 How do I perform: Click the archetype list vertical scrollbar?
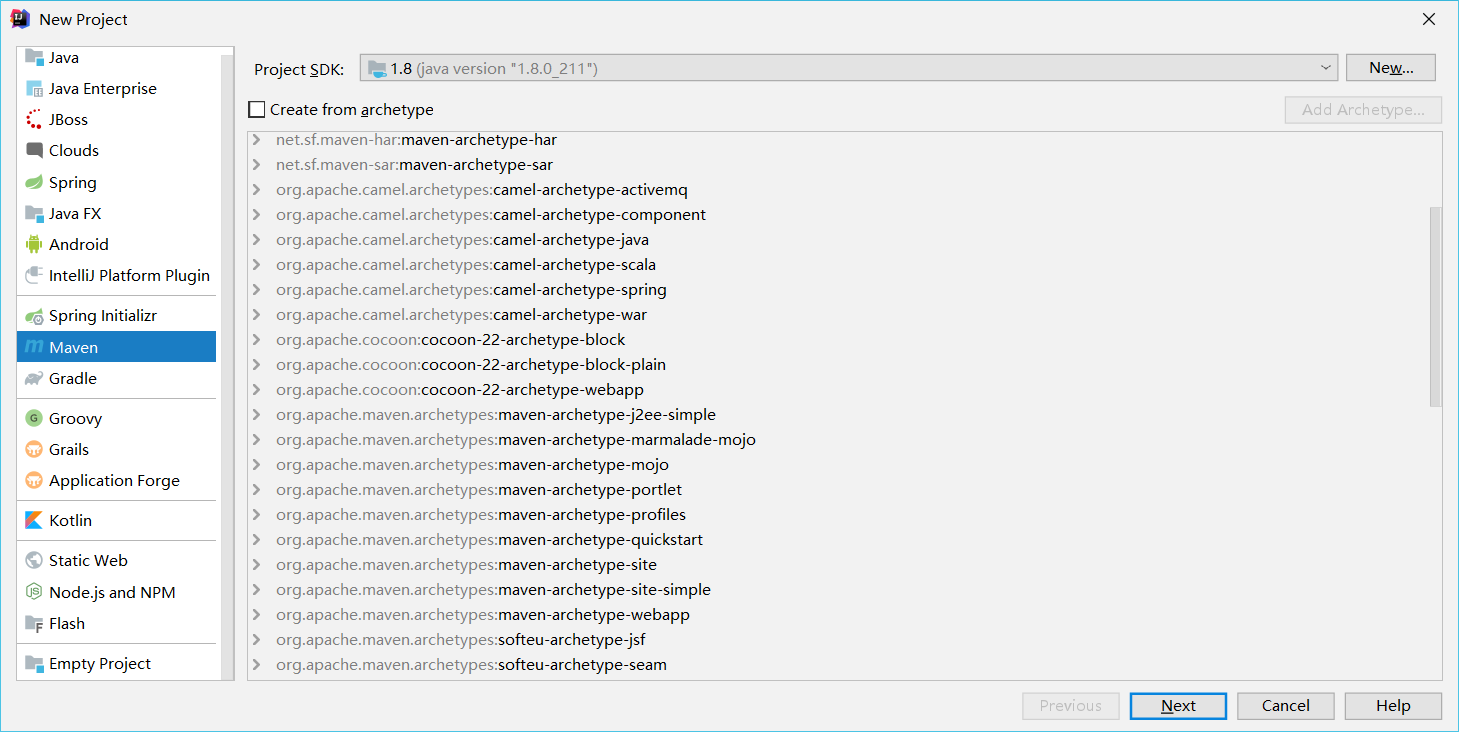point(1435,306)
